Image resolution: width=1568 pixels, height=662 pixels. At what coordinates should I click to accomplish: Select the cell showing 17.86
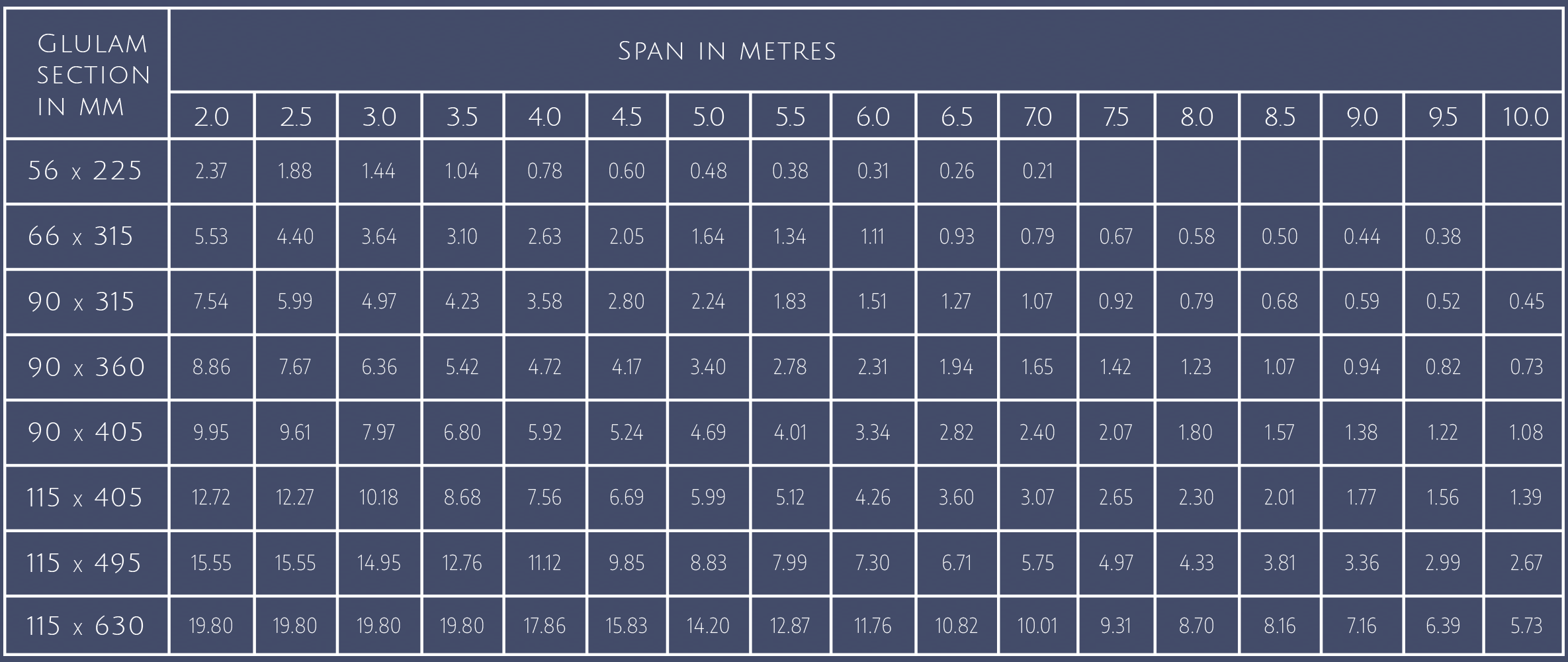pos(544,626)
